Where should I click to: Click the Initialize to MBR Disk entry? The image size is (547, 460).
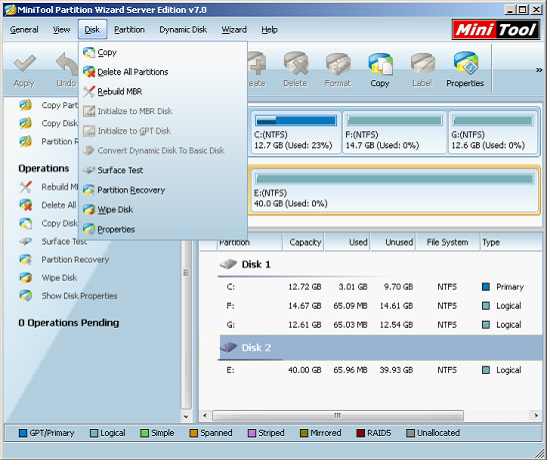[163, 111]
